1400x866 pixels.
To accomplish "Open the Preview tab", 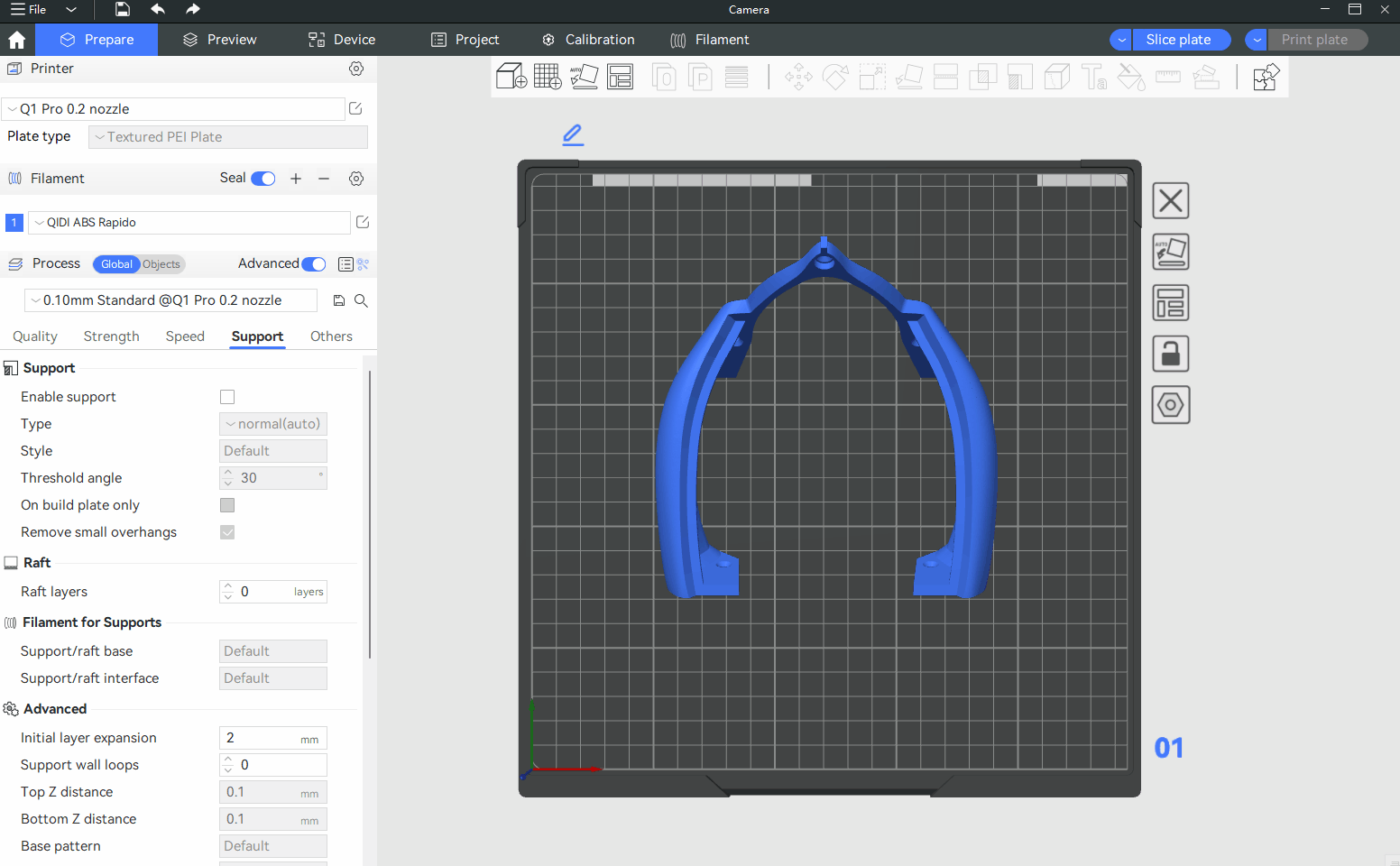I will pos(220,40).
